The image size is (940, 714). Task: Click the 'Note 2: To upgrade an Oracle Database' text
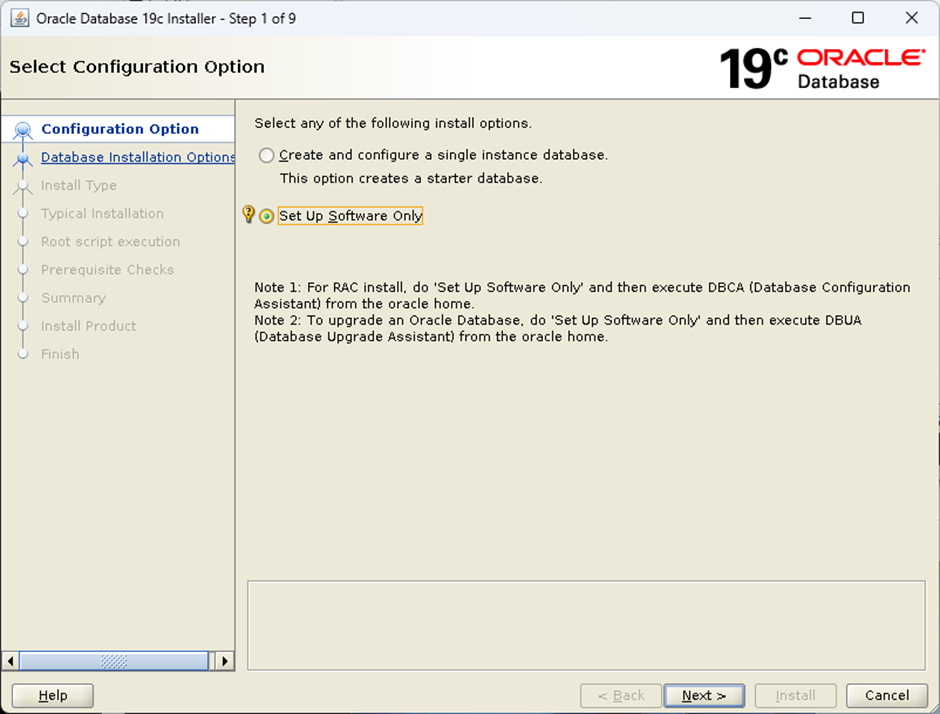click(558, 329)
